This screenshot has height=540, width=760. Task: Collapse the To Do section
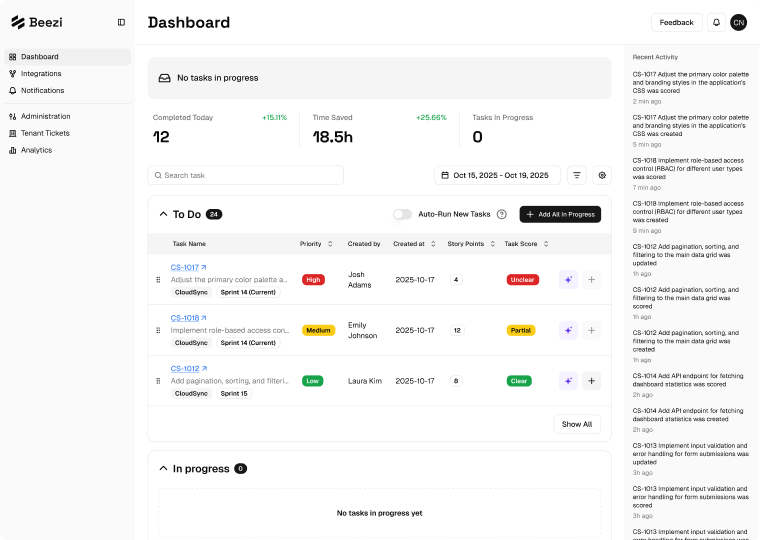click(x=163, y=214)
